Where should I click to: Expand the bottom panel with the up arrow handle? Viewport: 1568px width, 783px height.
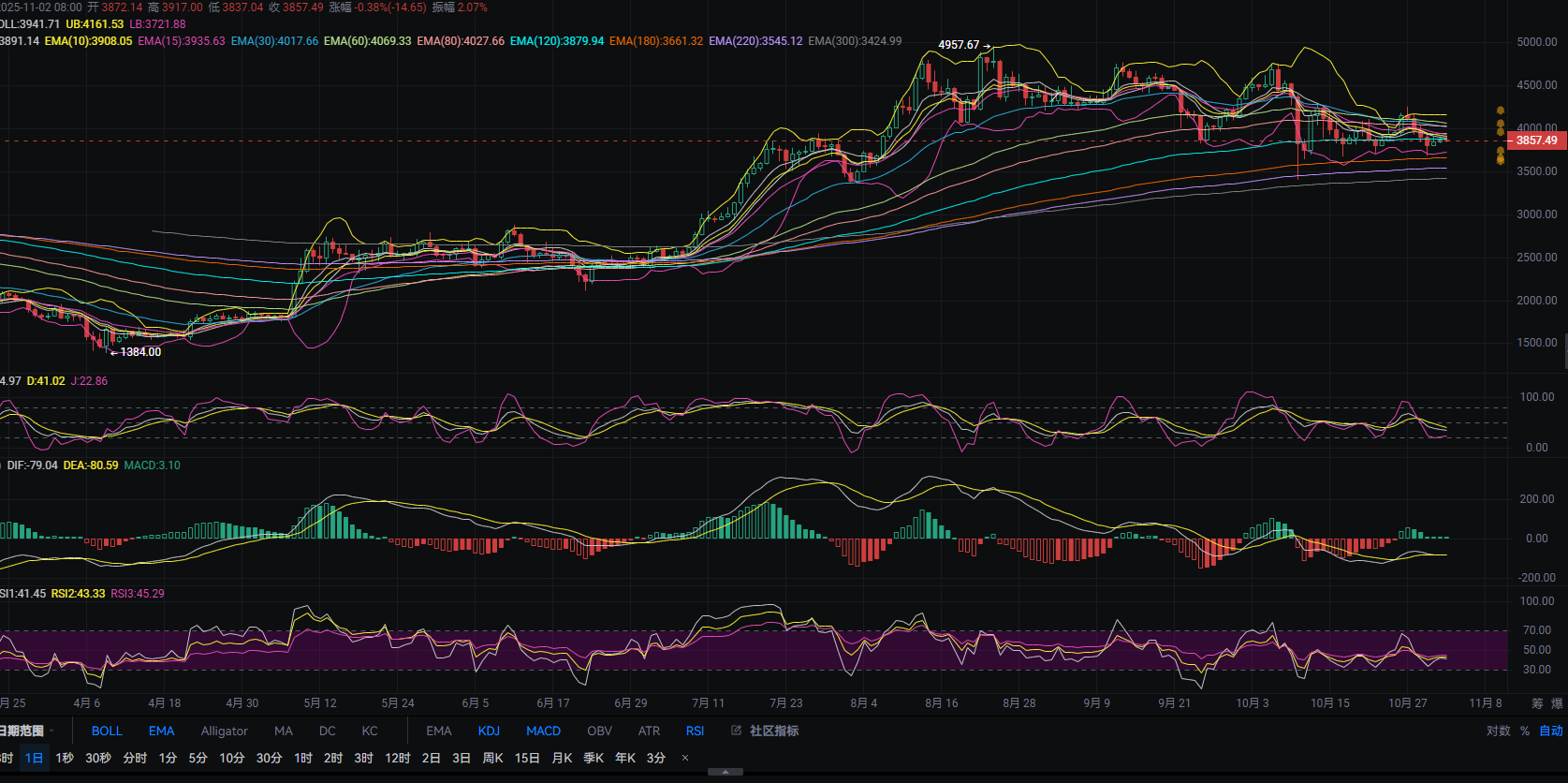click(x=725, y=773)
